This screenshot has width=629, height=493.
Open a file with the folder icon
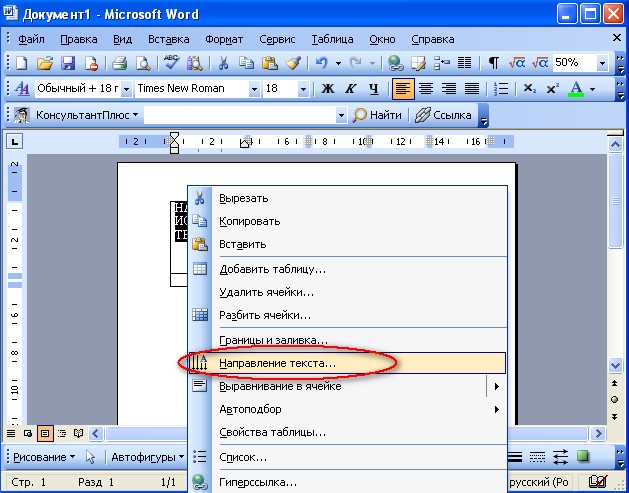pyautogui.click(x=45, y=63)
